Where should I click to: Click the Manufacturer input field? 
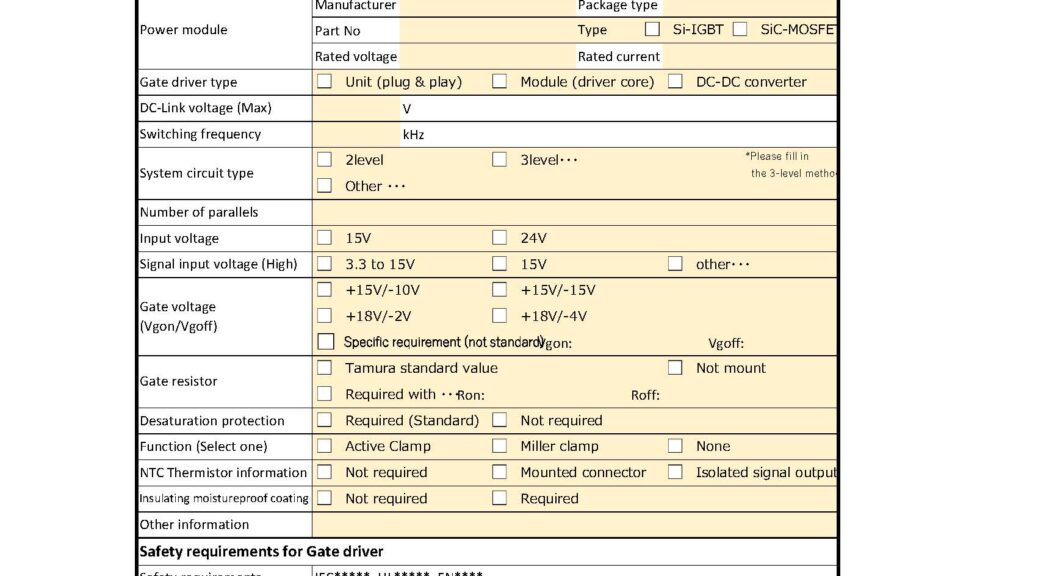coord(487,7)
